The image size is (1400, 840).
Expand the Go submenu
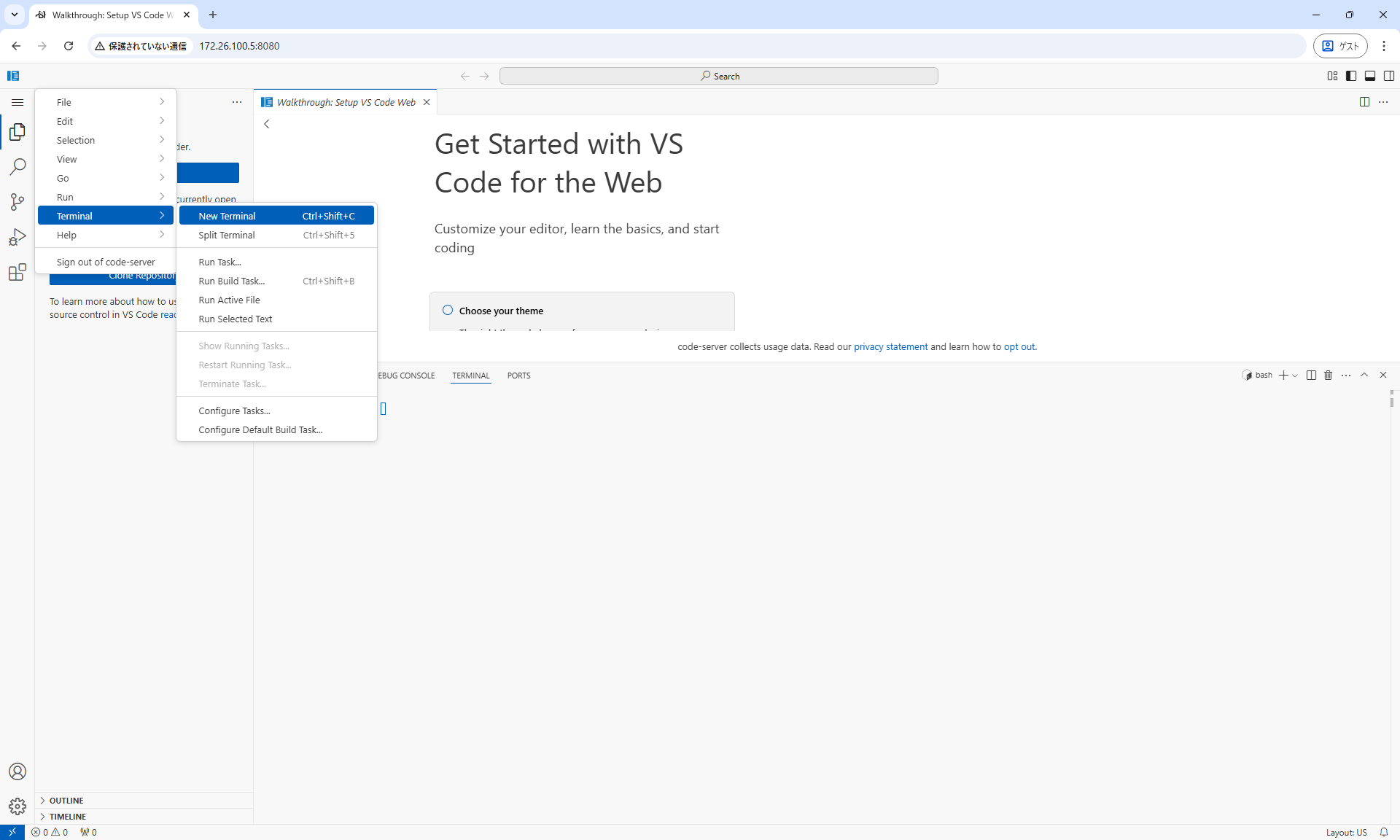(106, 178)
